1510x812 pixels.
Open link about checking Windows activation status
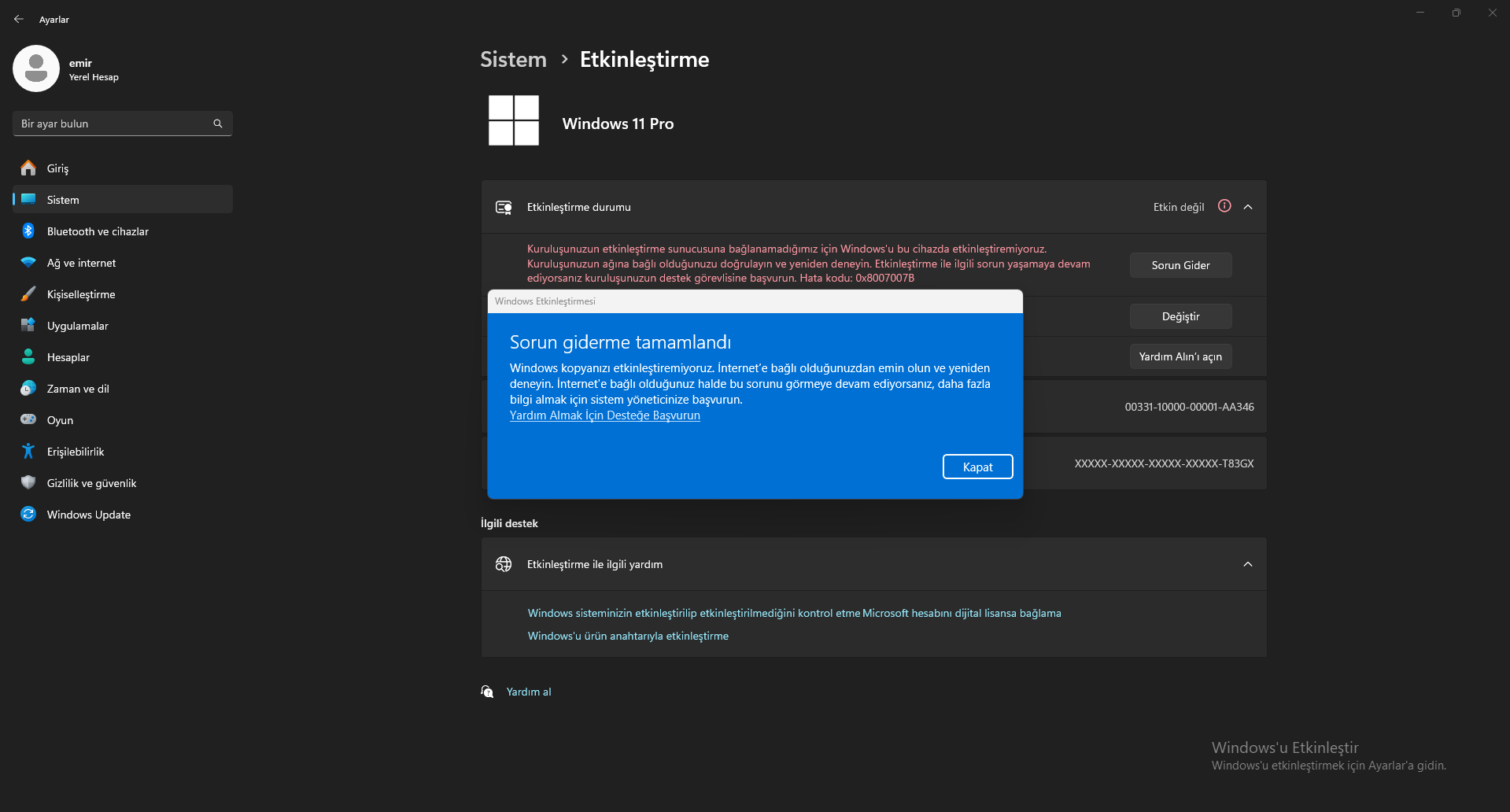point(694,613)
